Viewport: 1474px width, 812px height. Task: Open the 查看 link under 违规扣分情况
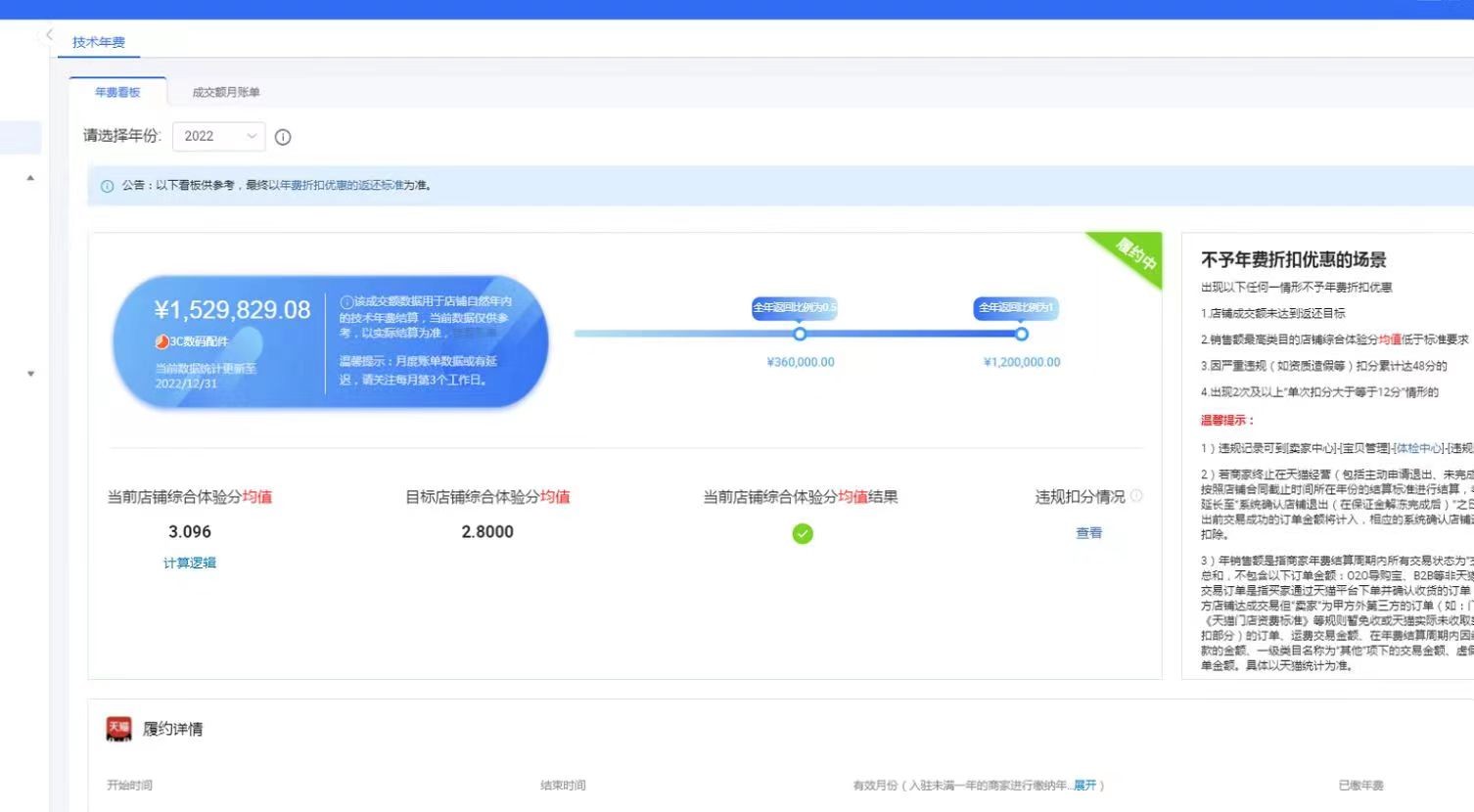[x=1089, y=533]
